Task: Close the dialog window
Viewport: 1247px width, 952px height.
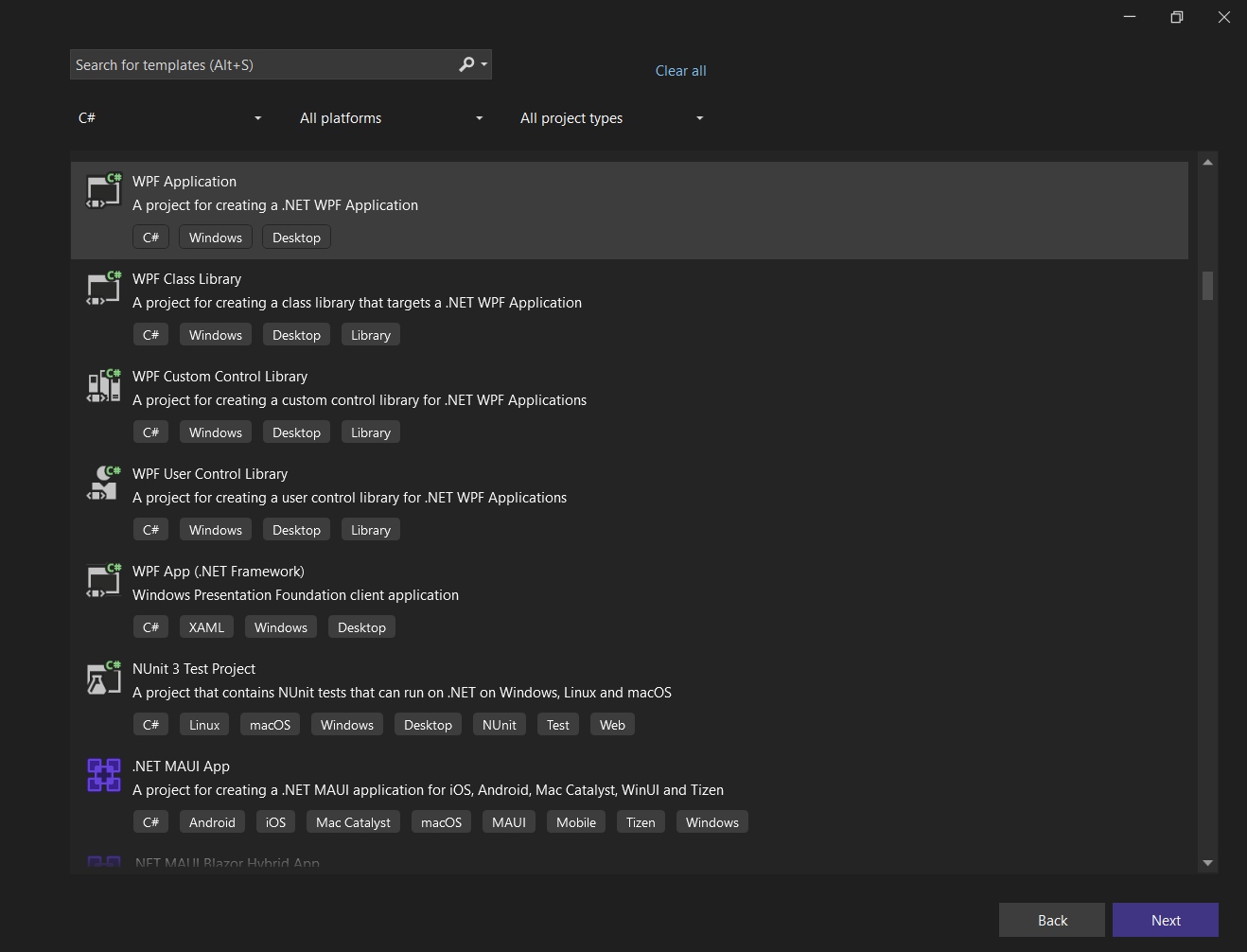Action: (1224, 17)
